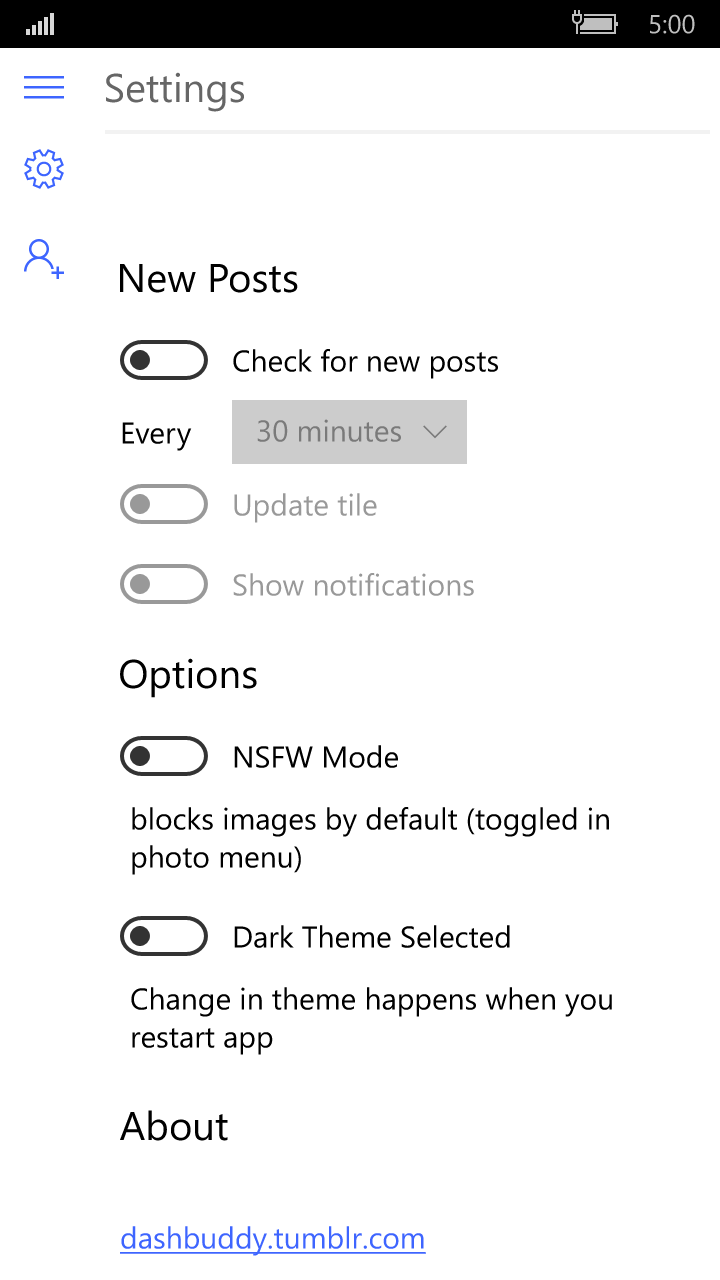This screenshot has width=720, height=1280.
Task: Click the Check for new posts label
Action: point(365,361)
